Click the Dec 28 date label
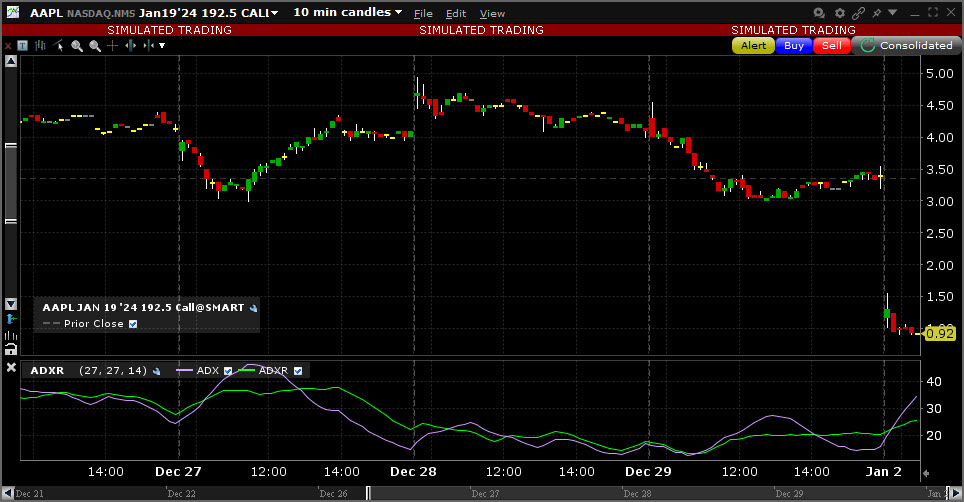The image size is (964, 502). [x=413, y=471]
